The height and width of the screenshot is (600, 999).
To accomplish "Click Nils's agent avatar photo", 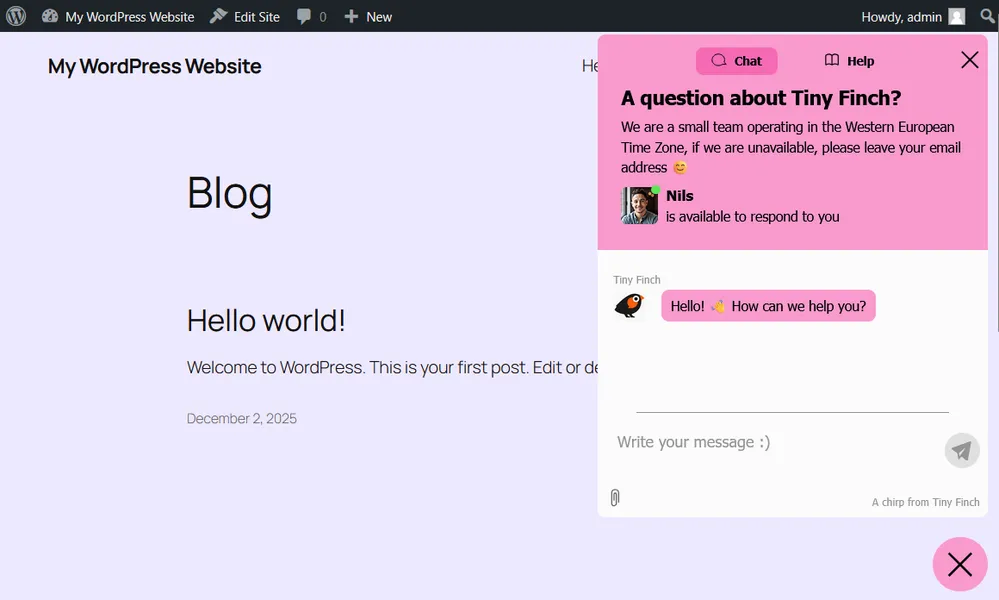I will tap(639, 206).
